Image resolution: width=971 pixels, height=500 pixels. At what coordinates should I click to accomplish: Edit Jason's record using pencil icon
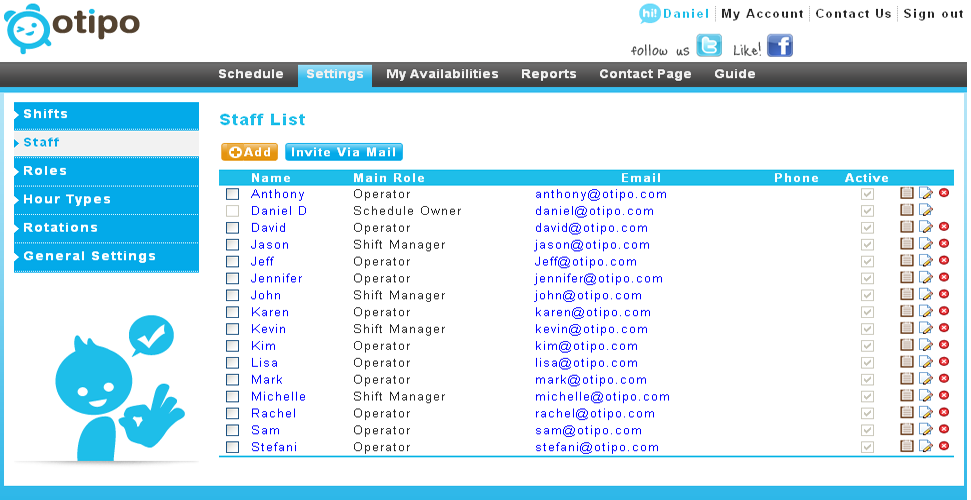point(926,245)
